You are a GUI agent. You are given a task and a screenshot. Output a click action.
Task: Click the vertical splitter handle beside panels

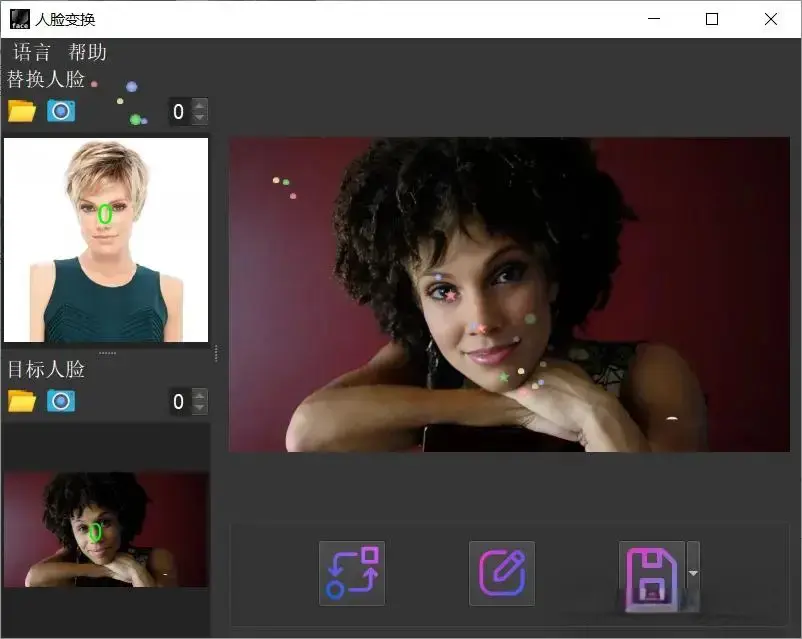point(216,353)
